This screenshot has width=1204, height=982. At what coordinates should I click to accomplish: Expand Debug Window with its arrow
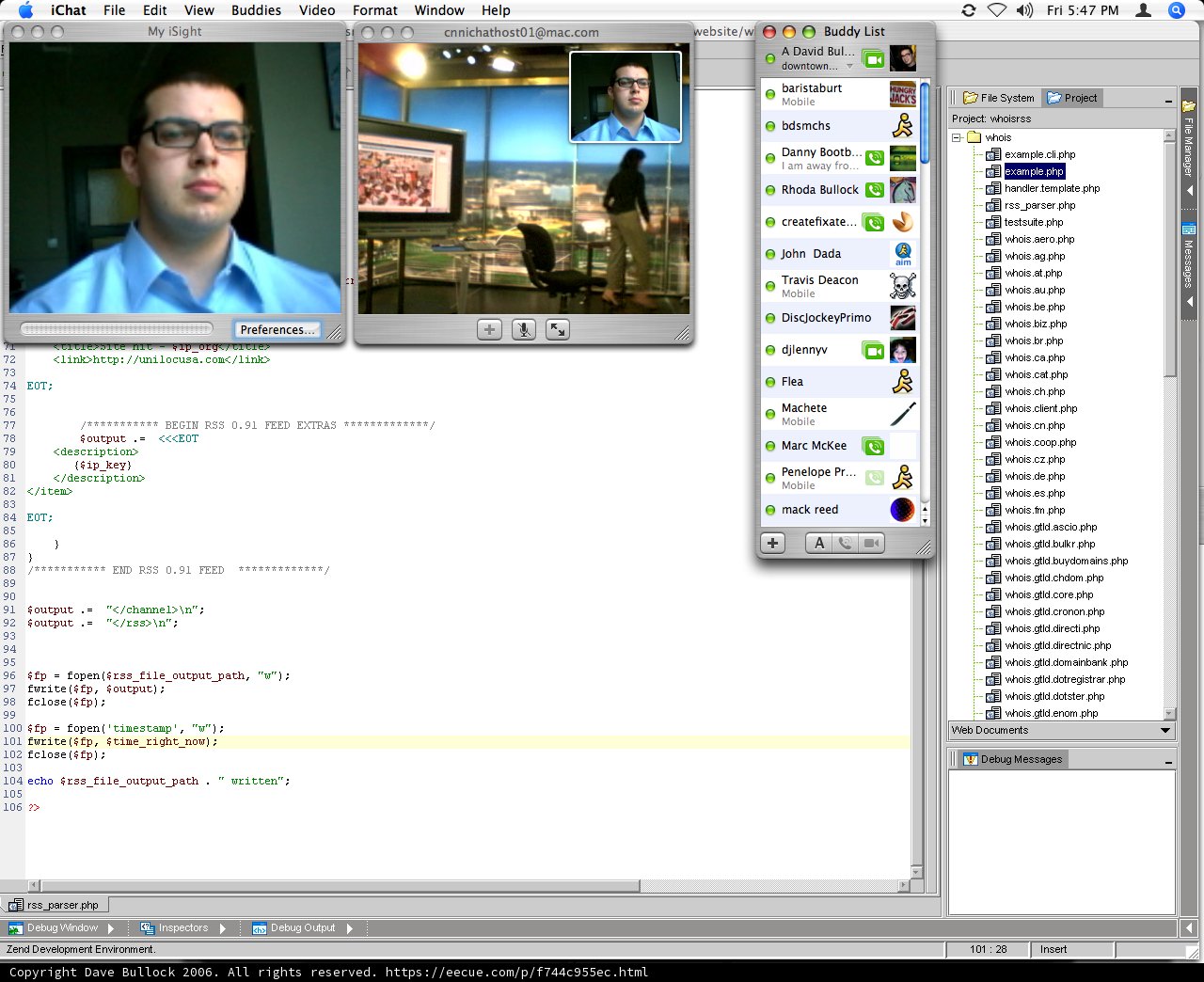tap(110, 928)
